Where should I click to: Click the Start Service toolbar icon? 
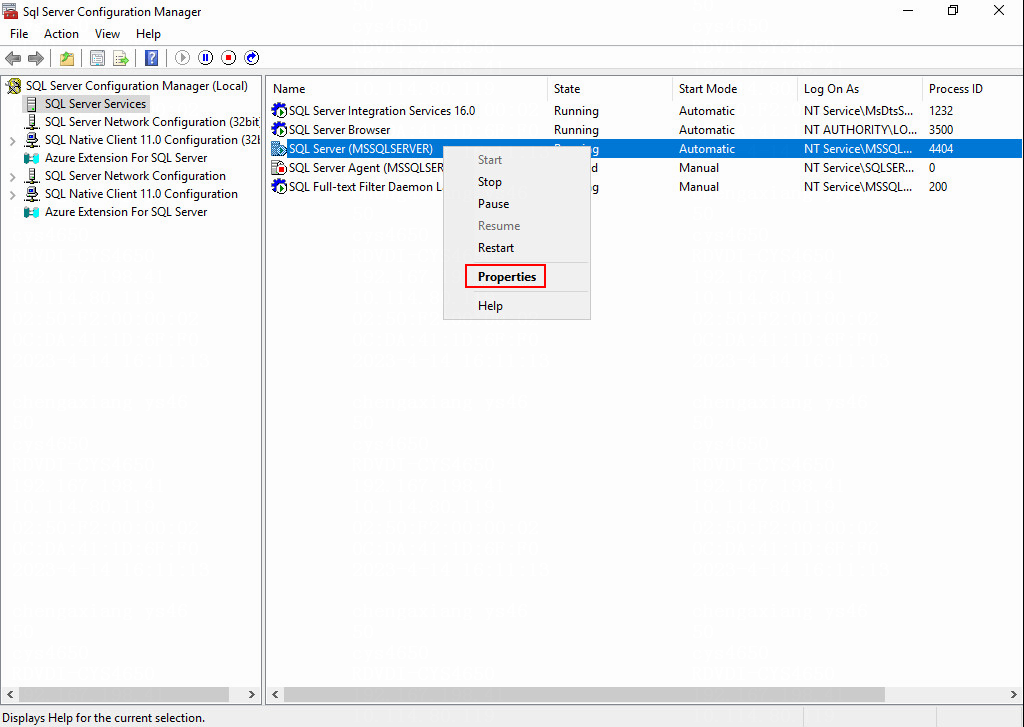coord(182,58)
